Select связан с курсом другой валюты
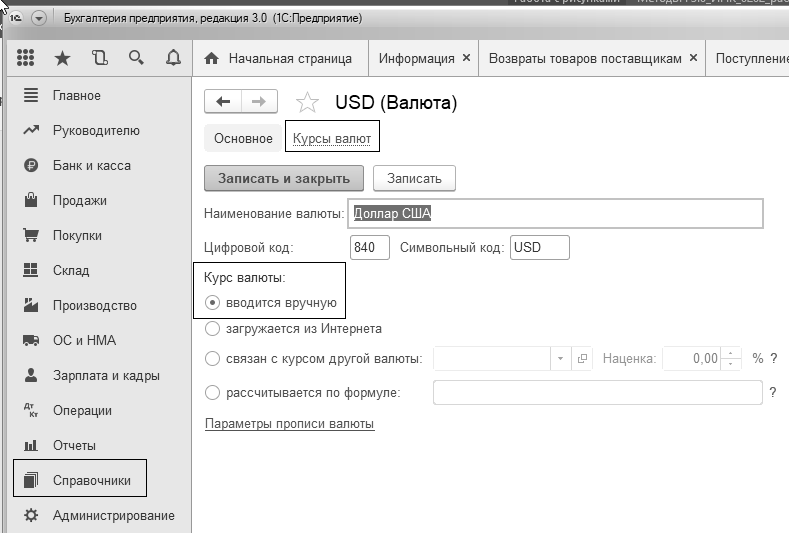 coord(212,359)
